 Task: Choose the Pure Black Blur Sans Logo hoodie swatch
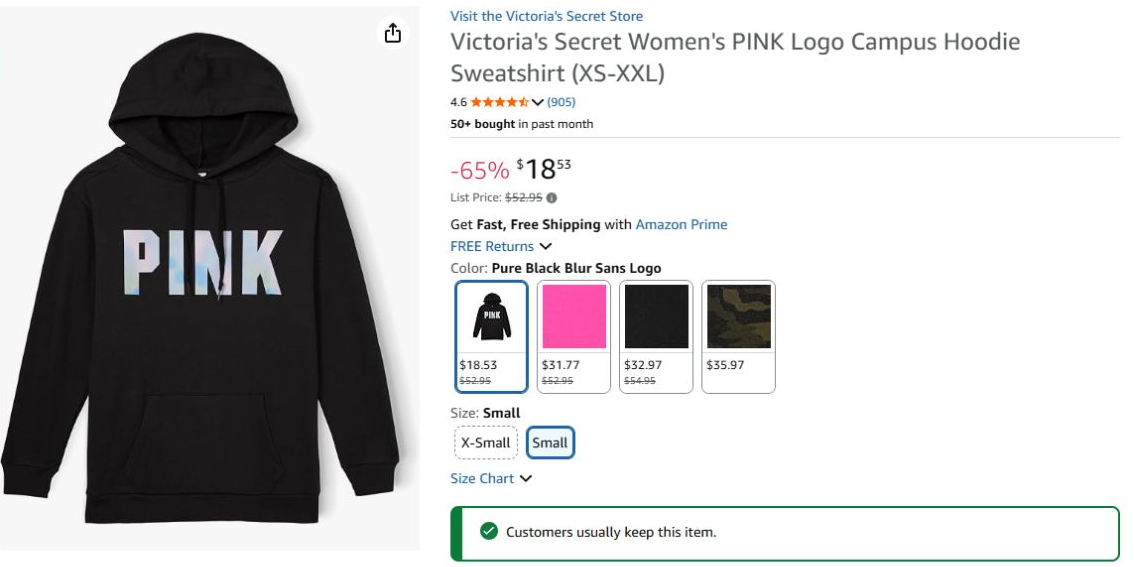point(492,336)
